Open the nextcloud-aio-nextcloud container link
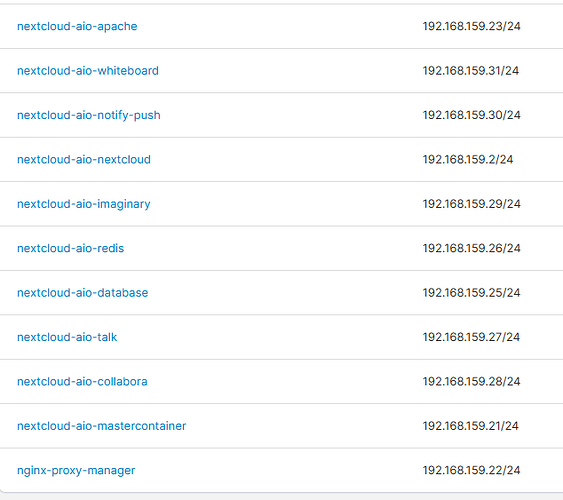Viewport: 563px width, 500px height. point(84,159)
